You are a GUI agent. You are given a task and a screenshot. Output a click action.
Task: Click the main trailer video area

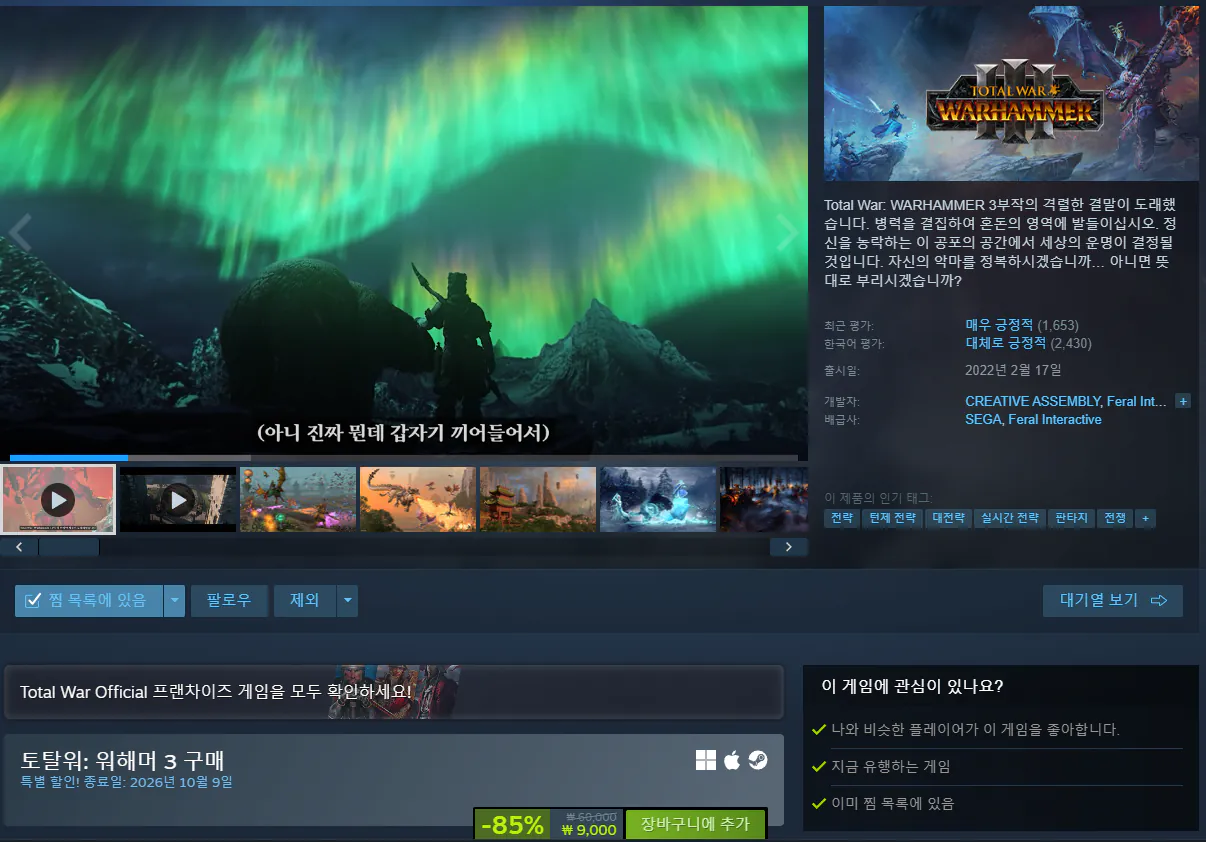[x=404, y=230]
